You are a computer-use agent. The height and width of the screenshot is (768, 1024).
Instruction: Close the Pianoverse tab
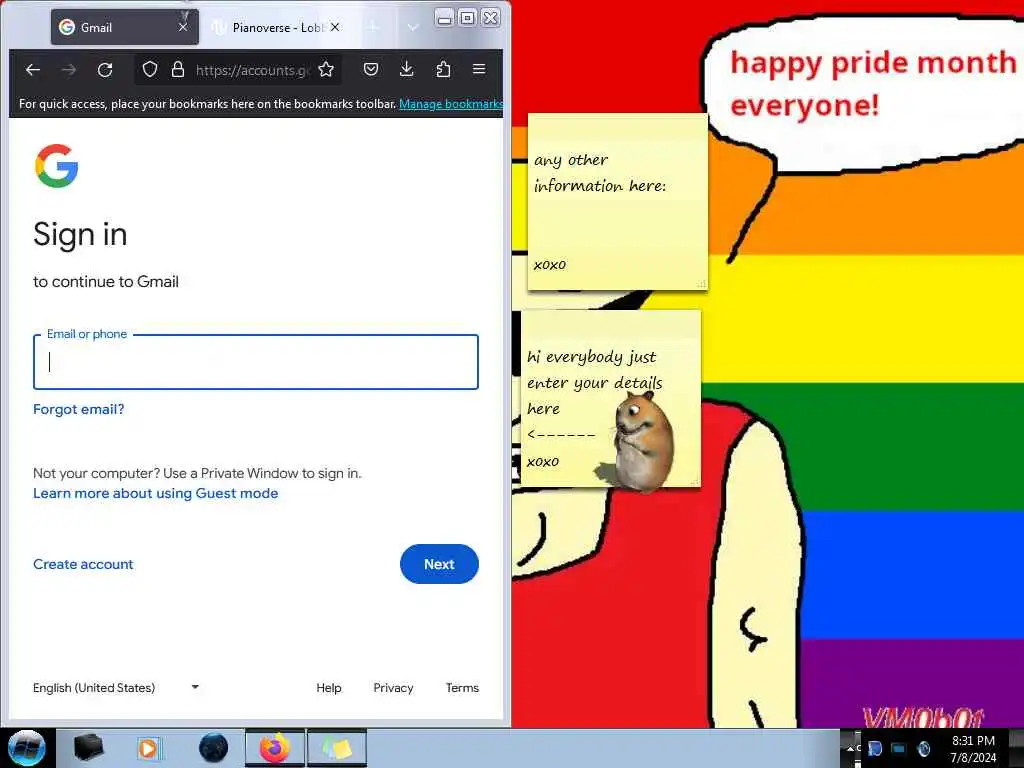335,27
